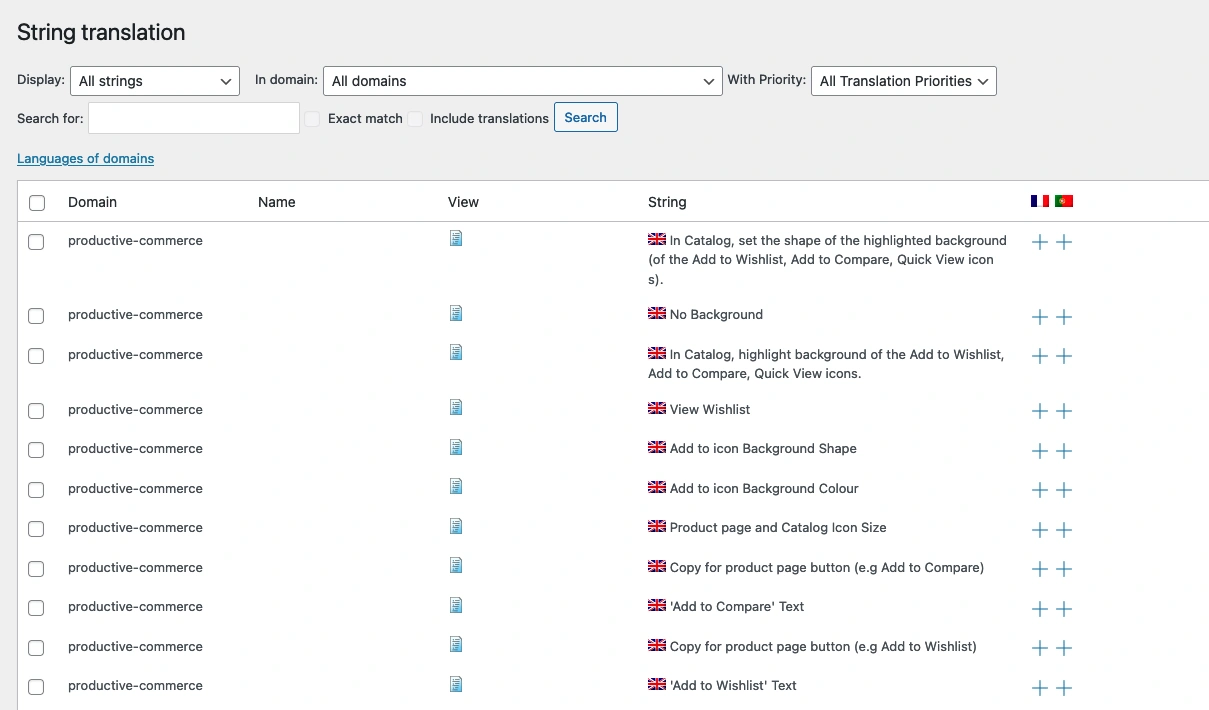Image resolution: width=1209 pixels, height=710 pixels.
Task: Add Portuguese translation for "'Add to Wishlist' Text"
Action: pos(1064,688)
